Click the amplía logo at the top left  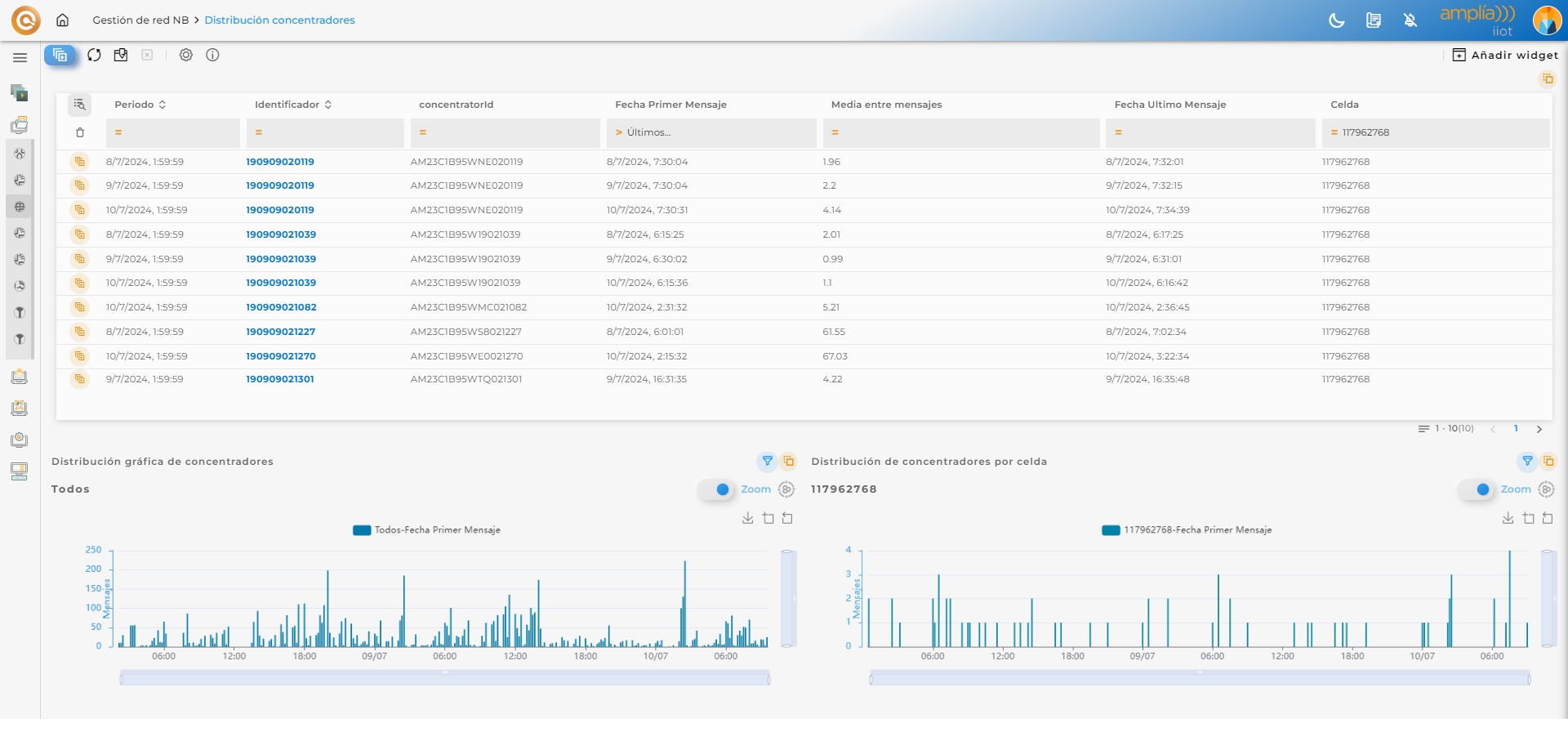click(x=26, y=20)
